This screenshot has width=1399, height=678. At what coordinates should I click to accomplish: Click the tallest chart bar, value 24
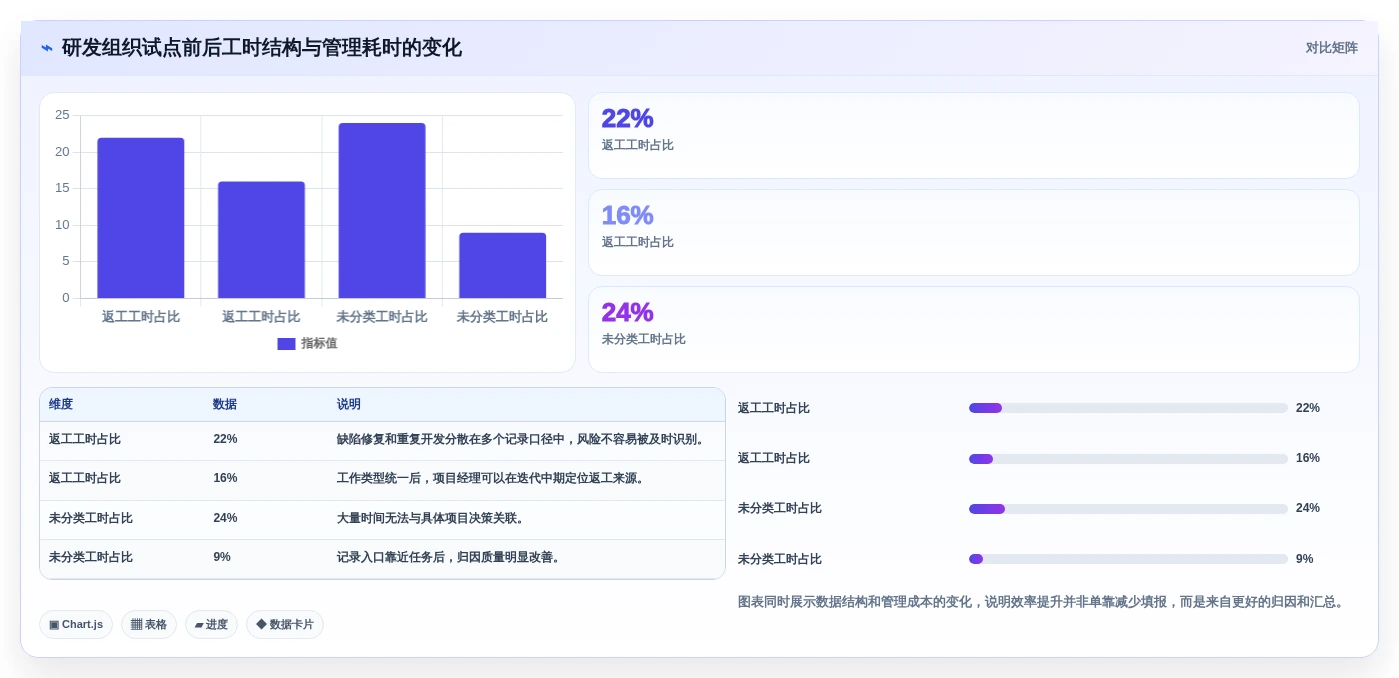pos(382,211)
